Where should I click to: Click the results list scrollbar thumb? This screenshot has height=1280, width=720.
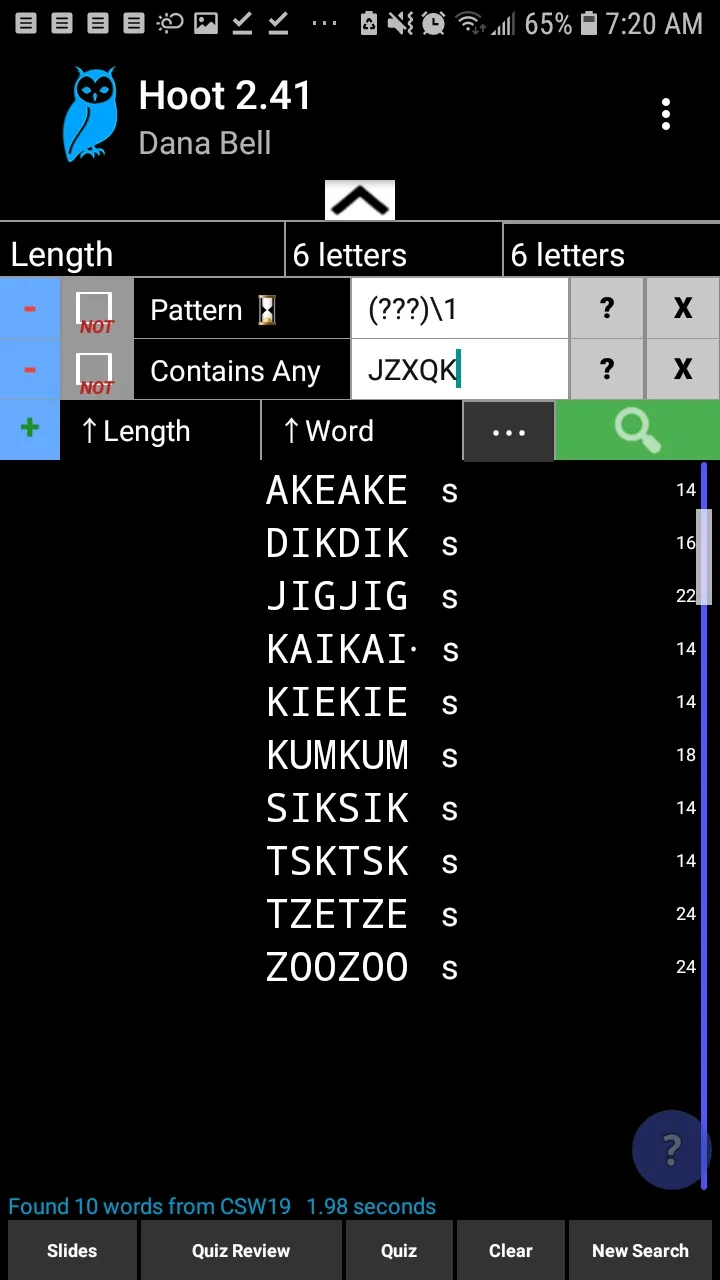click(x=704, y=556)
